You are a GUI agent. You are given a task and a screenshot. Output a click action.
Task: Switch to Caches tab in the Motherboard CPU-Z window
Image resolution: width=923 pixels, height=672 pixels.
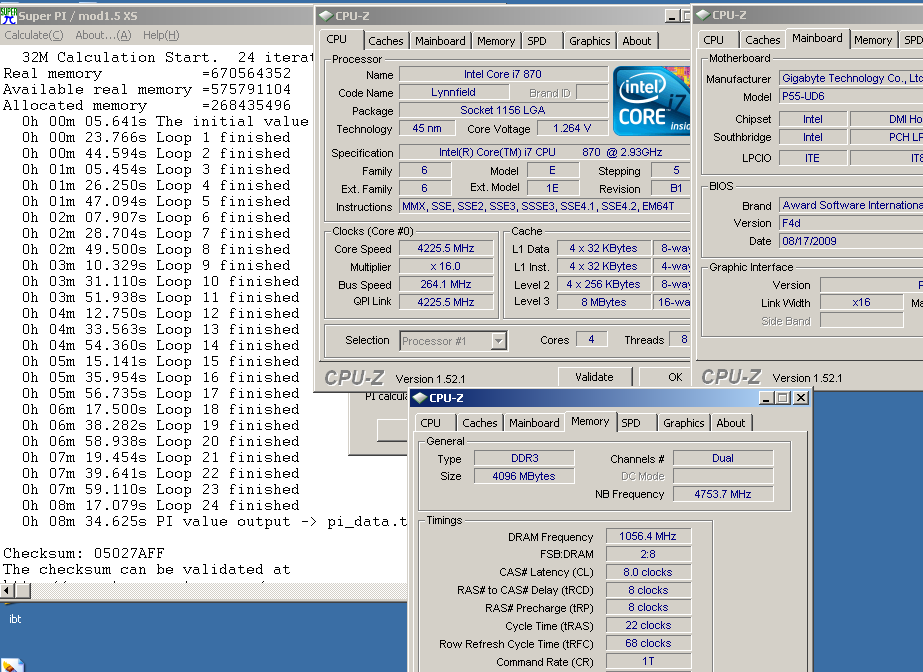[762, 40]
